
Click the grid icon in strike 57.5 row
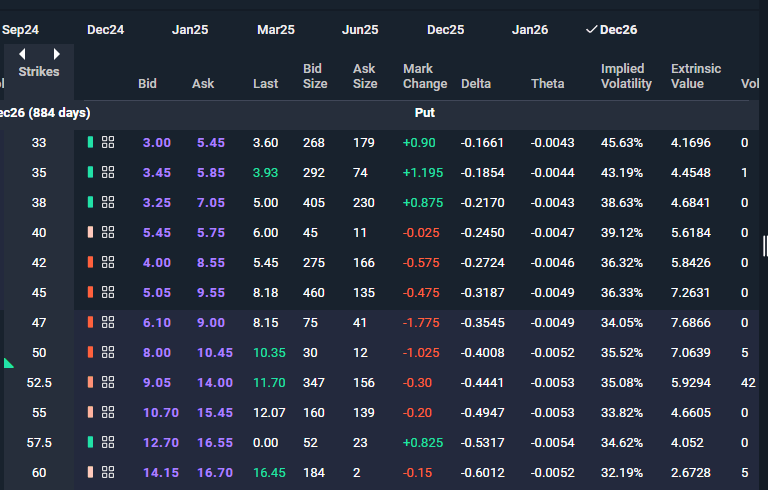pyautogui.click(x=108, y=442)
